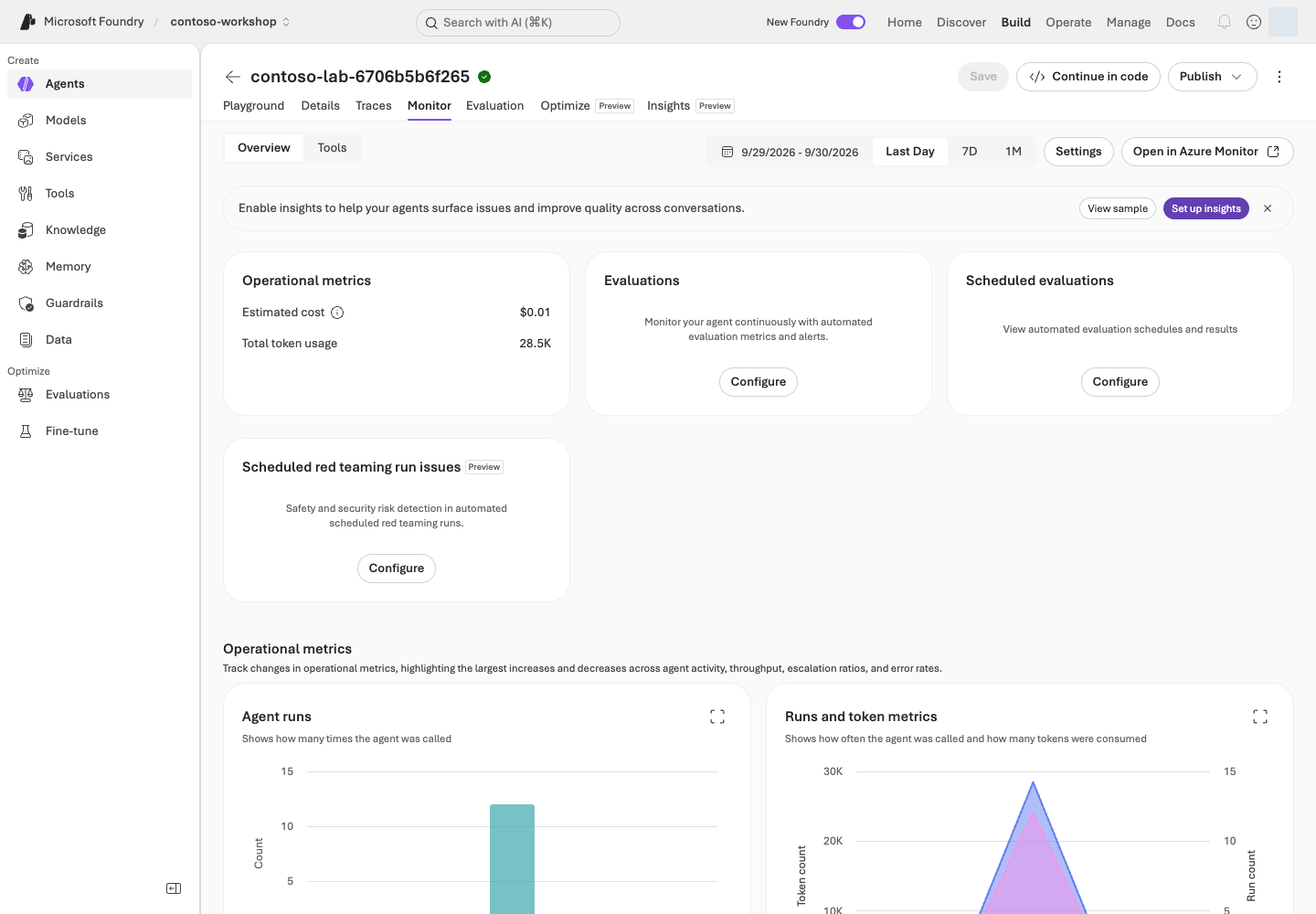
Task: Select the Last Day time range
Action: [x=910, y=152]
